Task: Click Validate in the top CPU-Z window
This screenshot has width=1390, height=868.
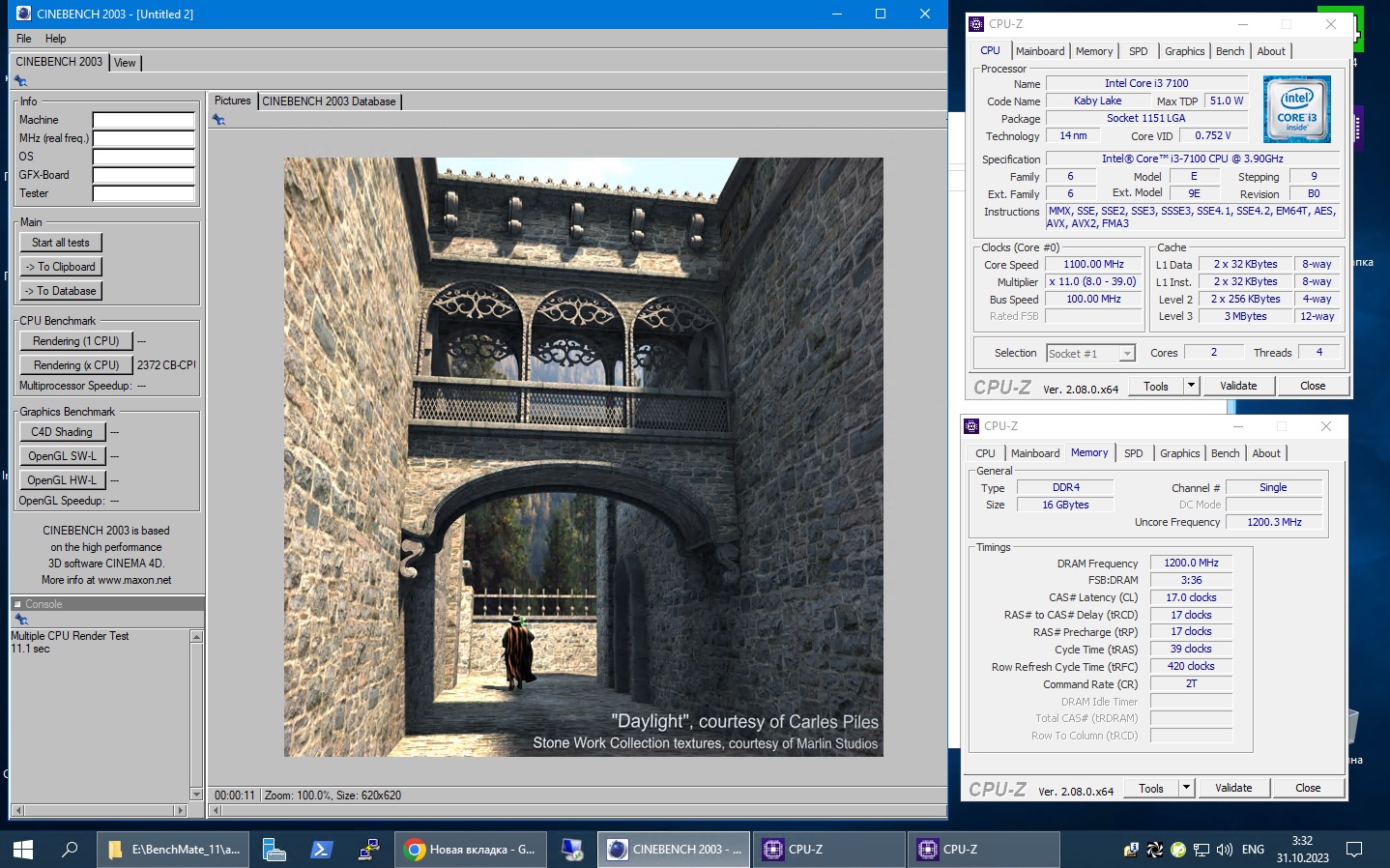Action: 1238,386
